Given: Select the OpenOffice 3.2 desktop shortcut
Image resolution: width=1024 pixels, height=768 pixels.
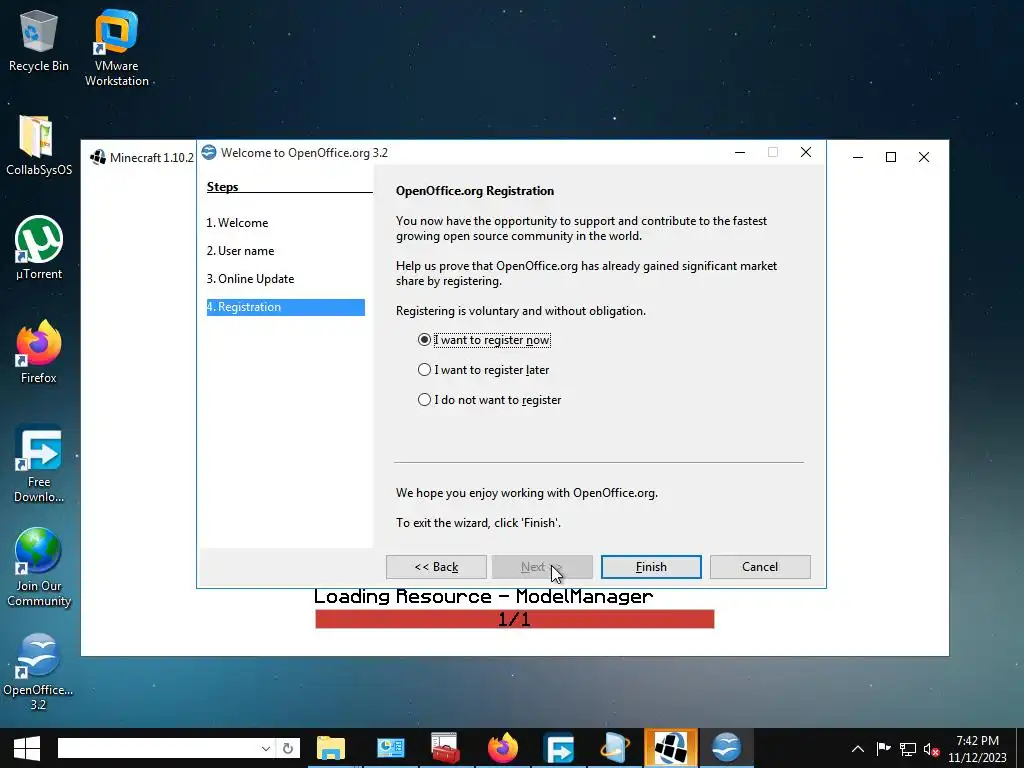Looking at the screenshot, I should (39, 671).
